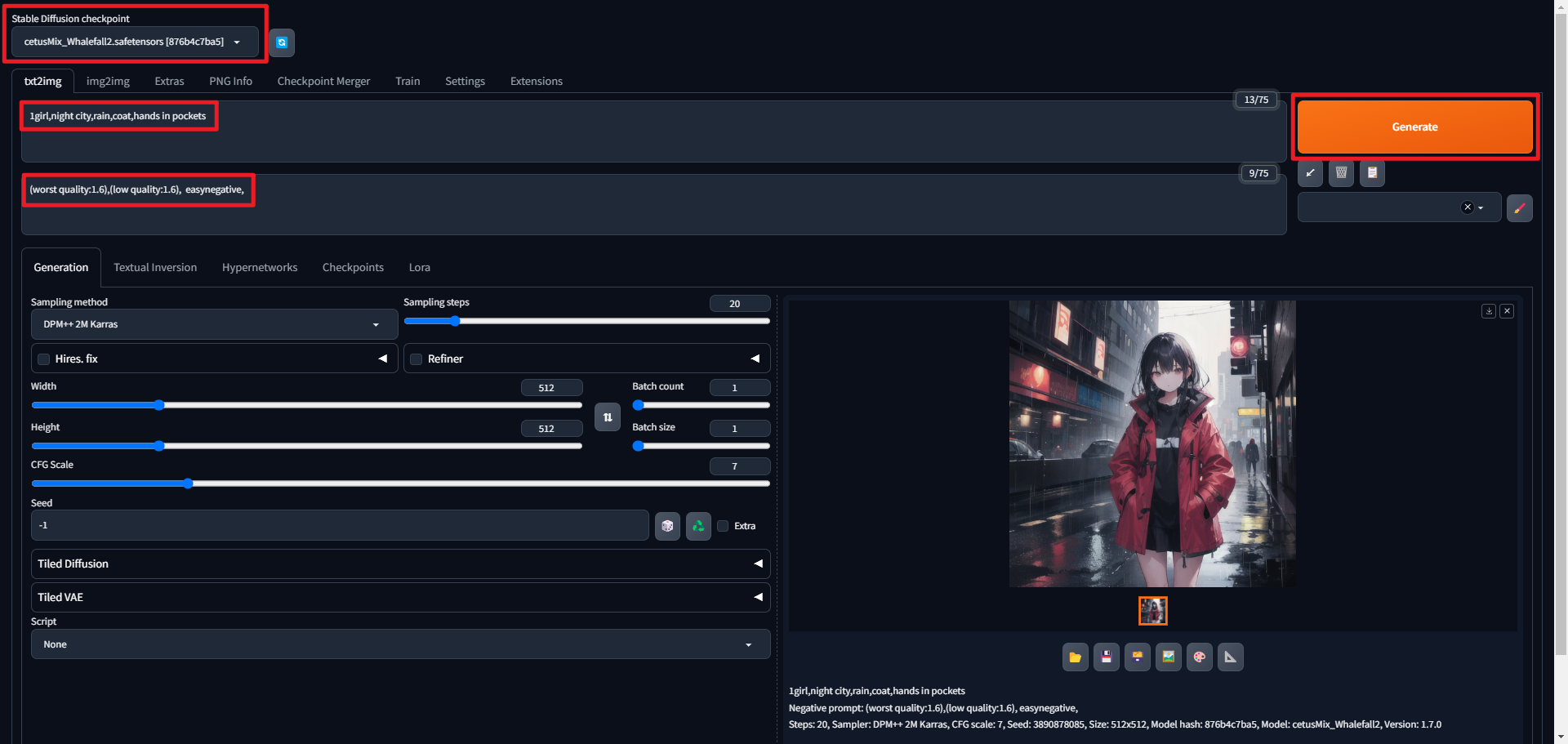Send the image to inpaint palette icon

click(x=1199, y=657)
